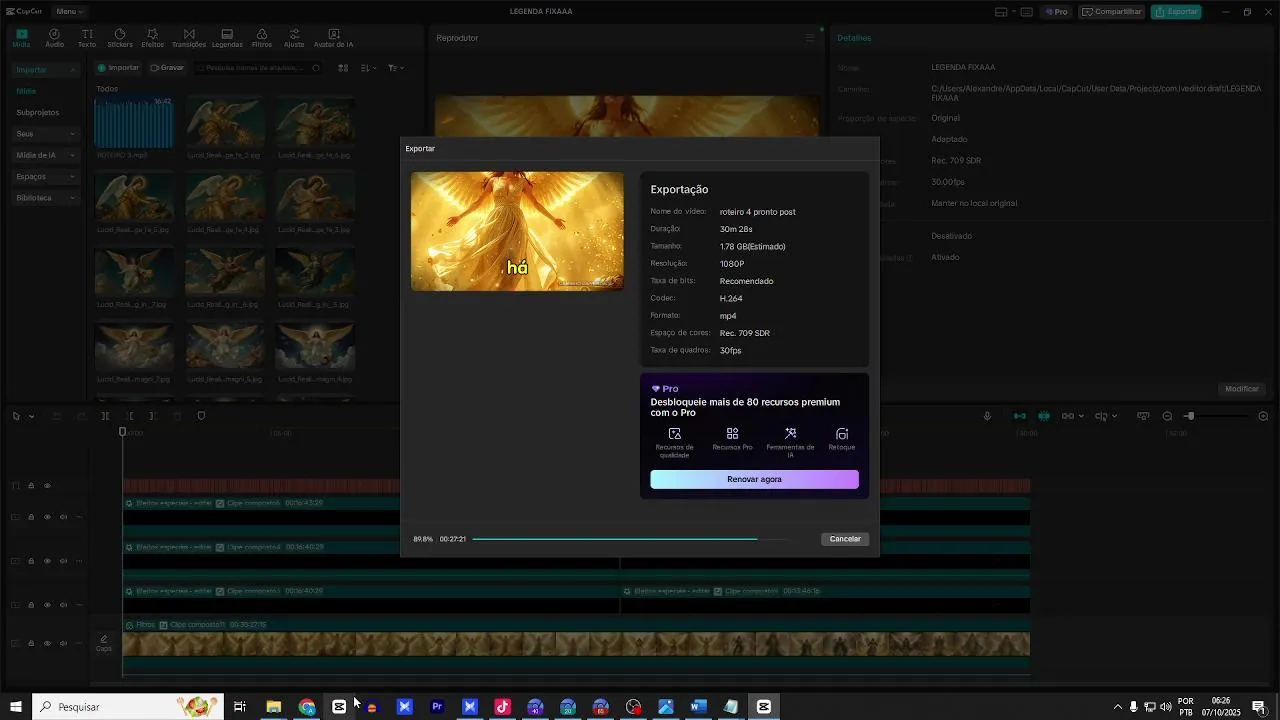Open the Ajuste icon tab

tap(294, 38)
